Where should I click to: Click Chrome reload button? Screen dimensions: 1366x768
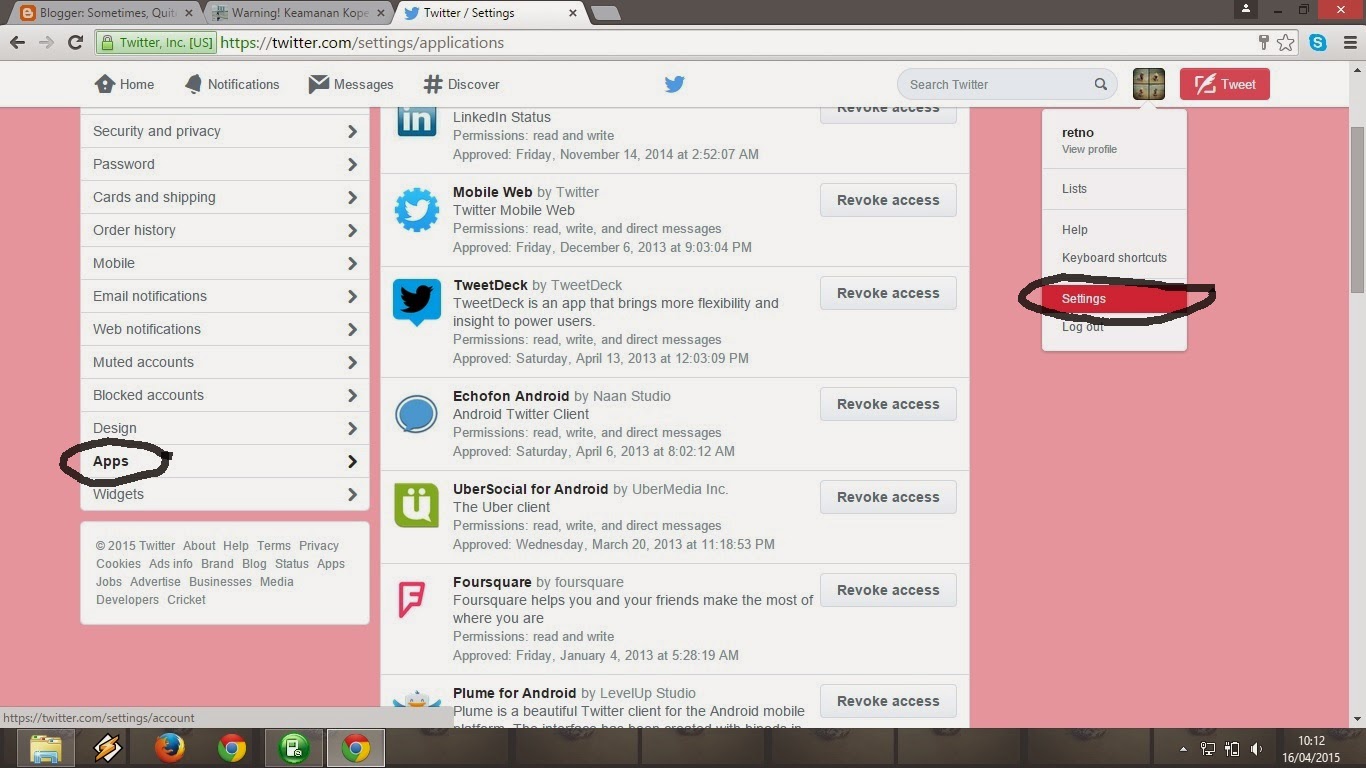75,42
